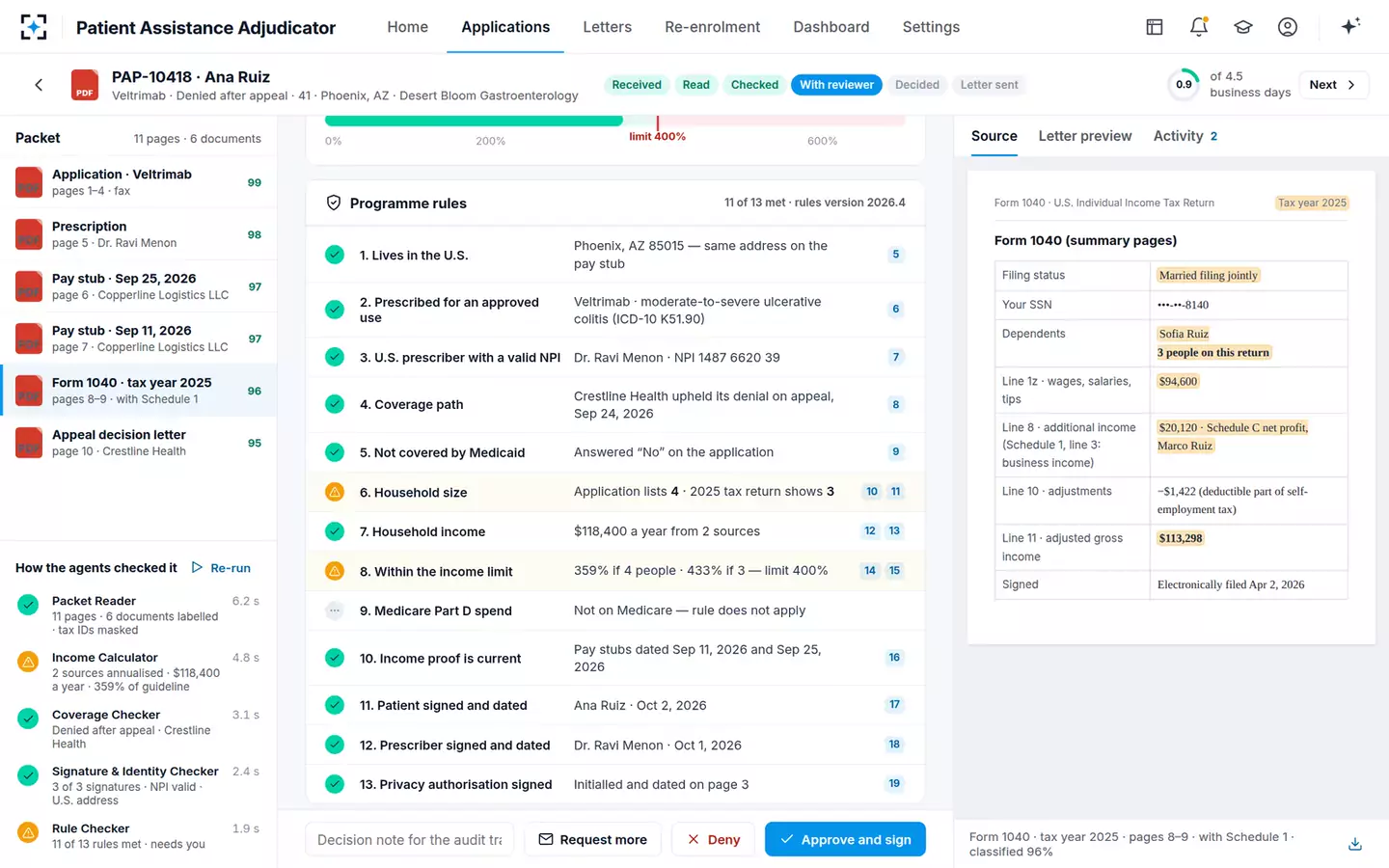
Task: Open the Appeal decision letter document
Action: click(x=139, y=443)
